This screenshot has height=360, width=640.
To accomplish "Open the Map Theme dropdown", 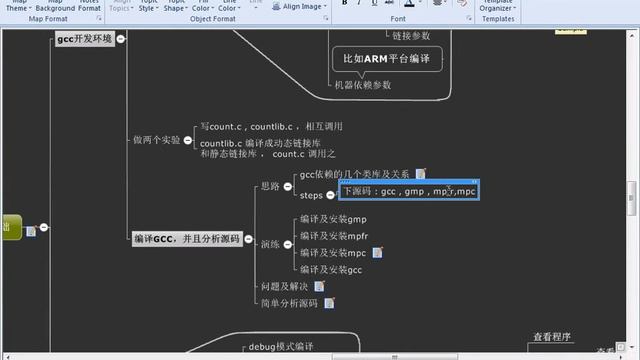I will pyautogui.click(x=18, y=6).
